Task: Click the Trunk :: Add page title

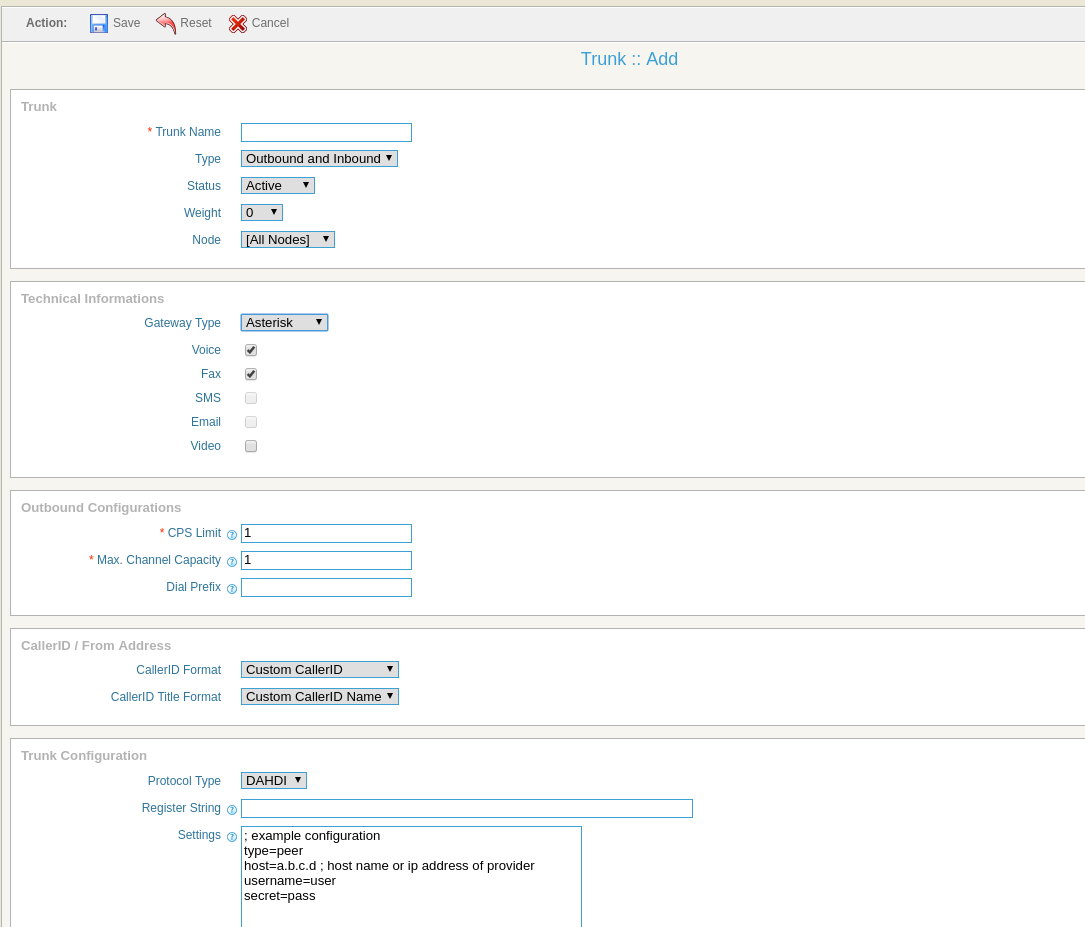Action: (629, 59)
